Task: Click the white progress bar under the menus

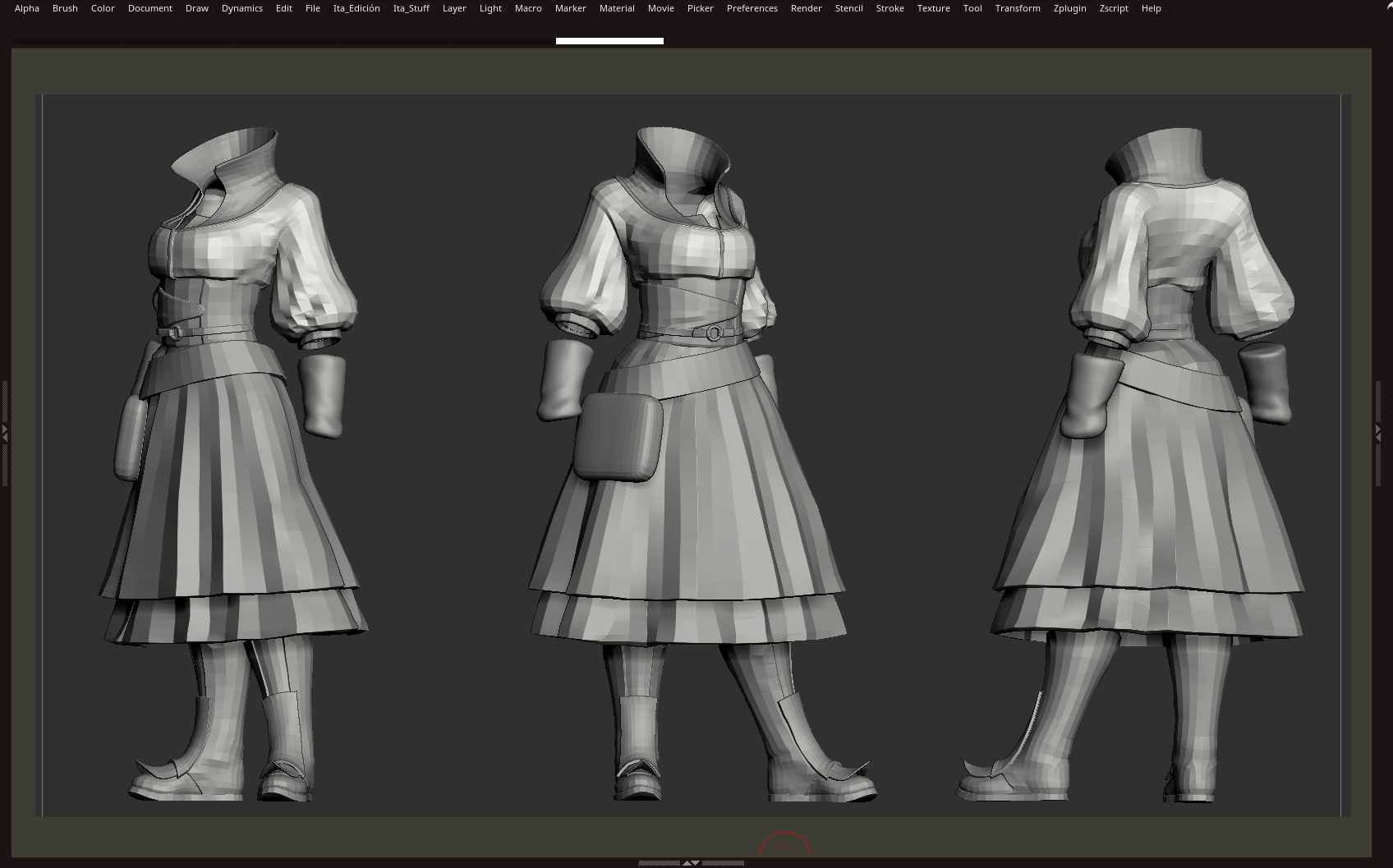Action: pos(609,40)
